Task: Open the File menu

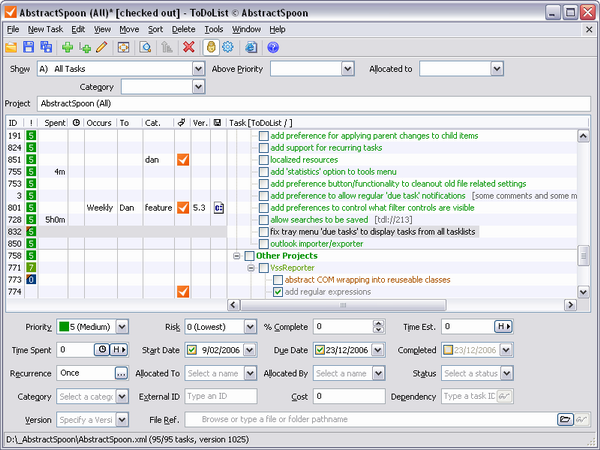Action: 13,29
